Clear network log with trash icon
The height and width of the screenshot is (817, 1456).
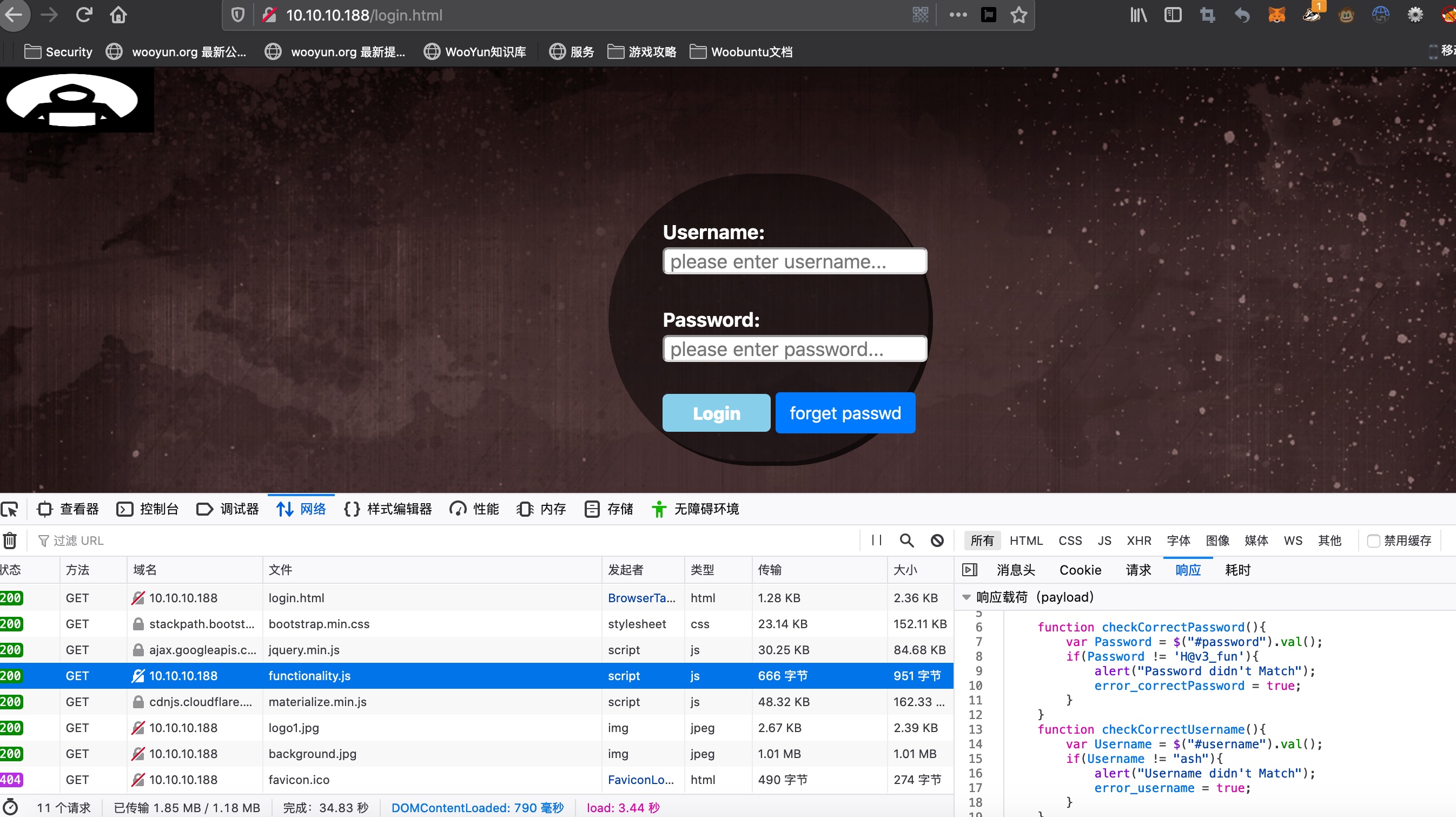coord(10,541)
